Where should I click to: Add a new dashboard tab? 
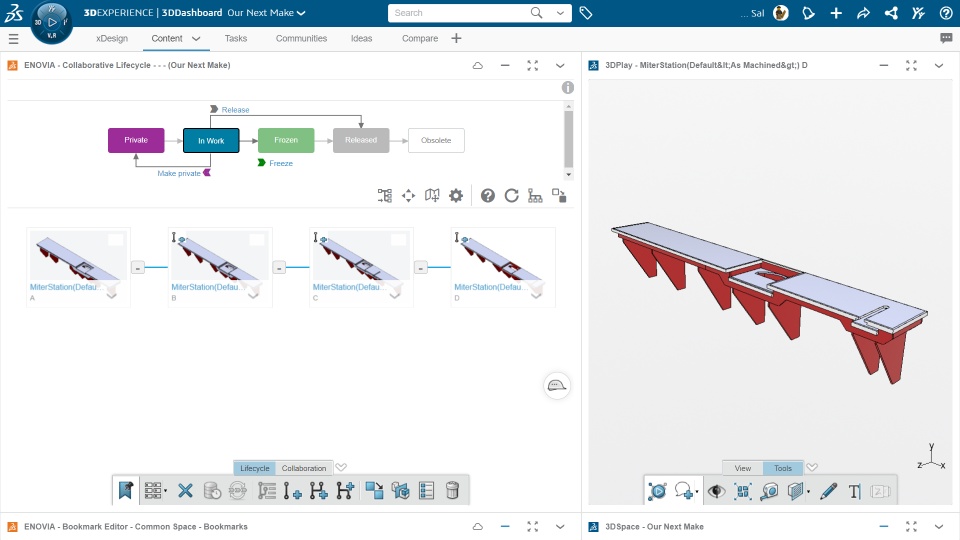(456, 39)
